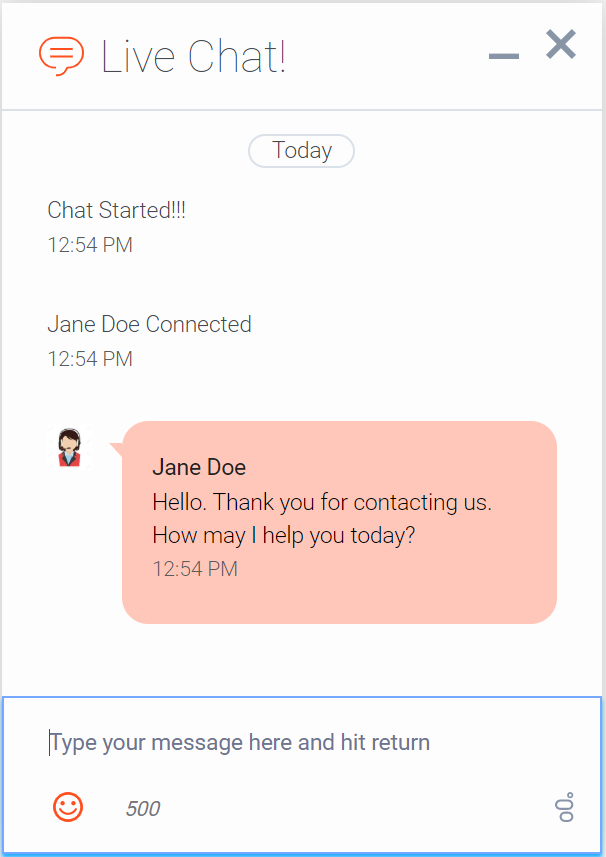Open the emoji picker smiley icon
The image size is (606, 857).
pos(68,807)
